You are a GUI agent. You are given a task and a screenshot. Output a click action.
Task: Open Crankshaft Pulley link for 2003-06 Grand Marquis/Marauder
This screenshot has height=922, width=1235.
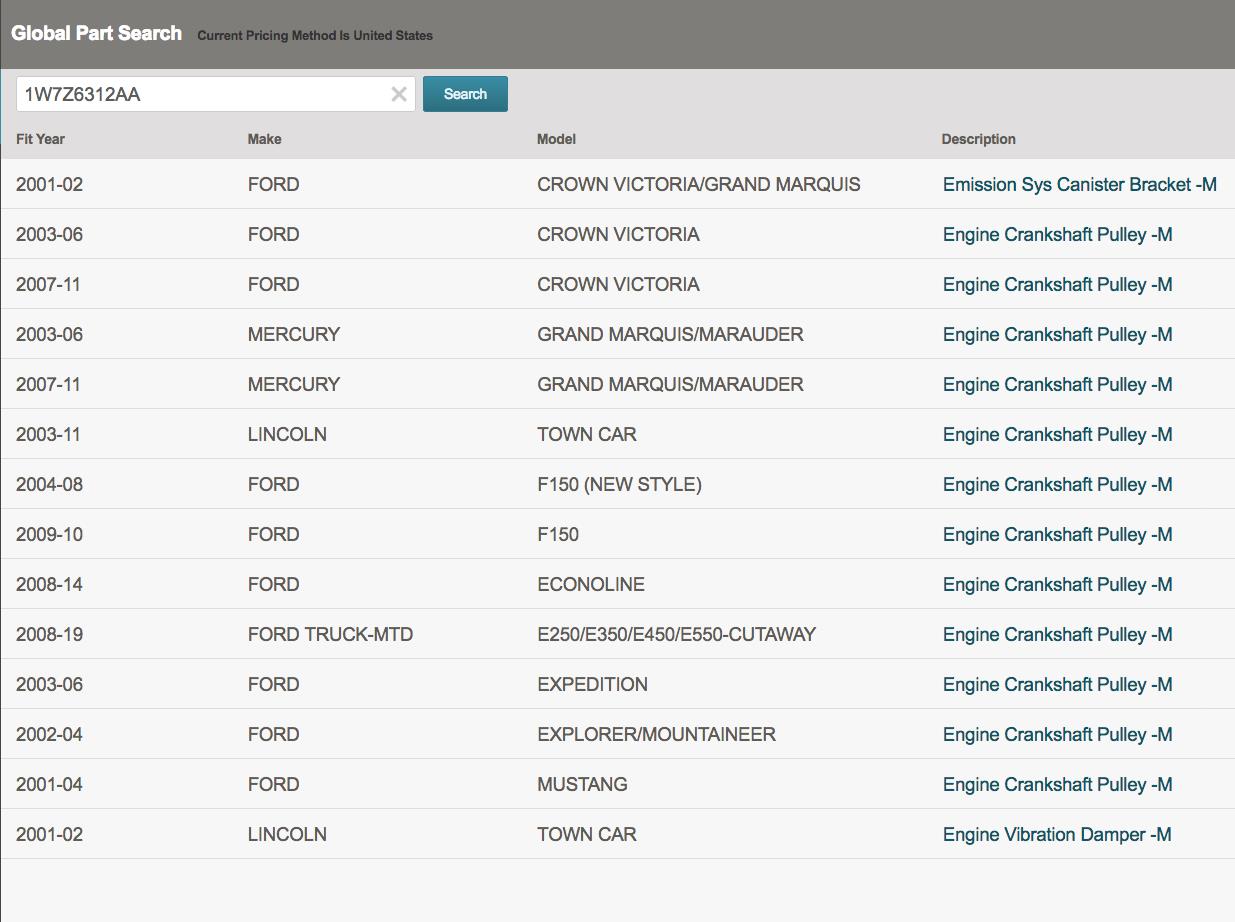pos(1057,335)
